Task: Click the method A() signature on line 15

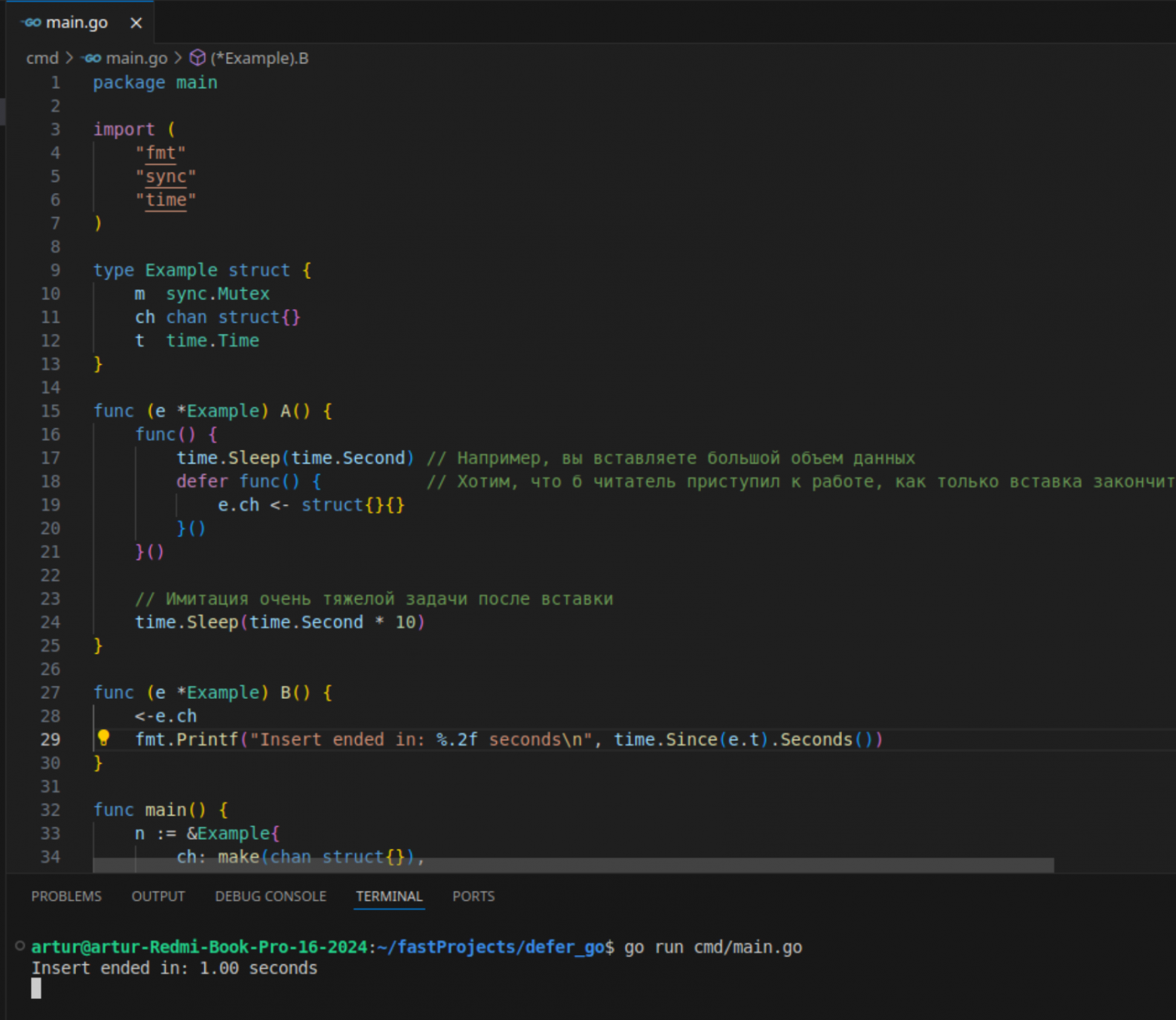Action: click(213, 411)
